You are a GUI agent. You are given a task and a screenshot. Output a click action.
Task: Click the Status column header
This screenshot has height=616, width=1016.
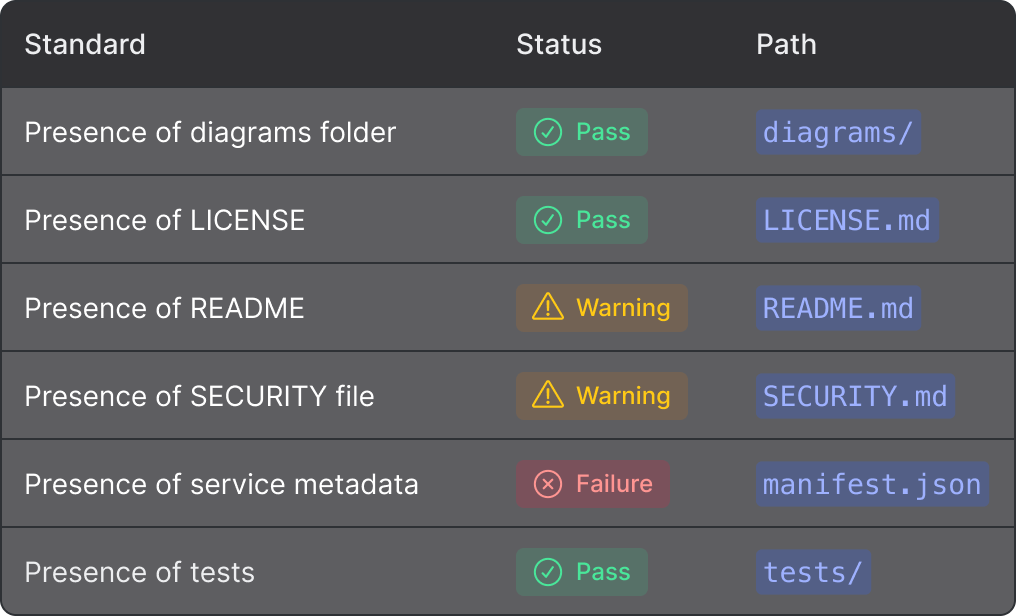click(x=559, y=44)
